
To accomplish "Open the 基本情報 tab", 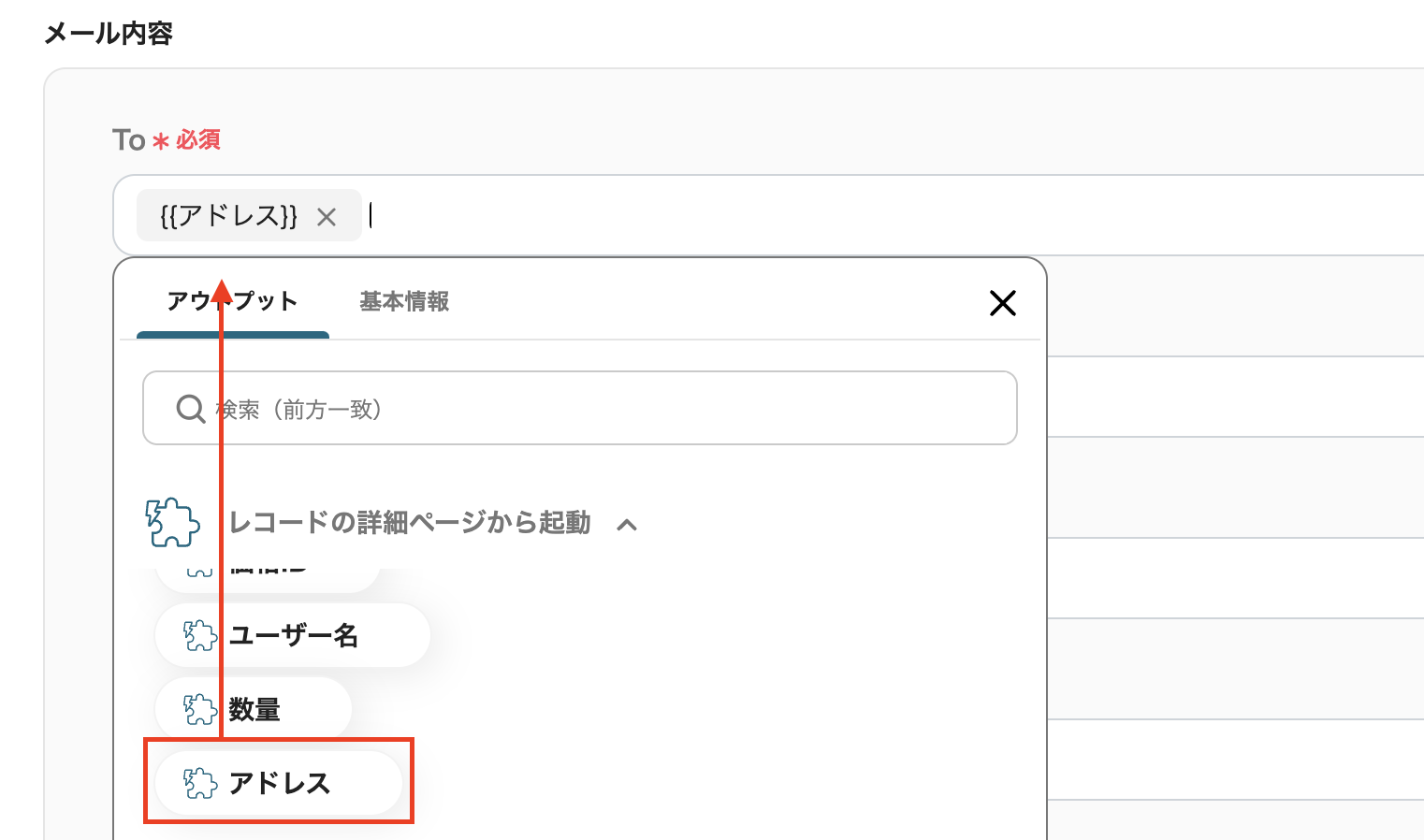I will click(x=404, y=302).
